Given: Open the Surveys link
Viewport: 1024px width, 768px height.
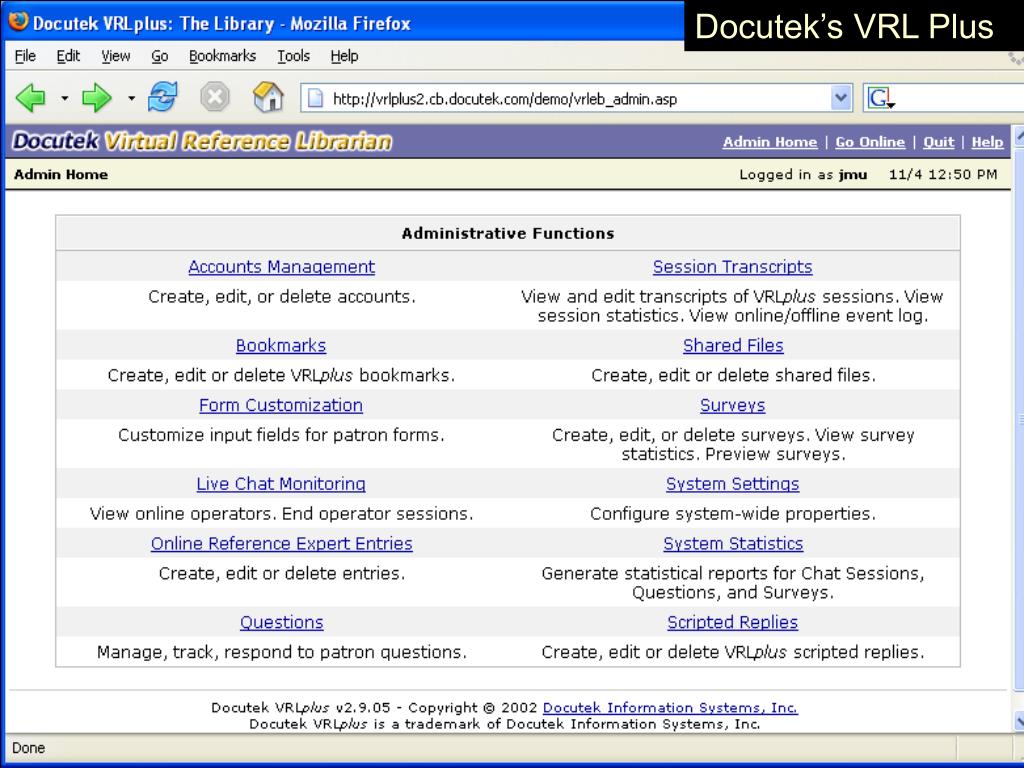Looking at the screenshot, I should click(x=733, y=405).
